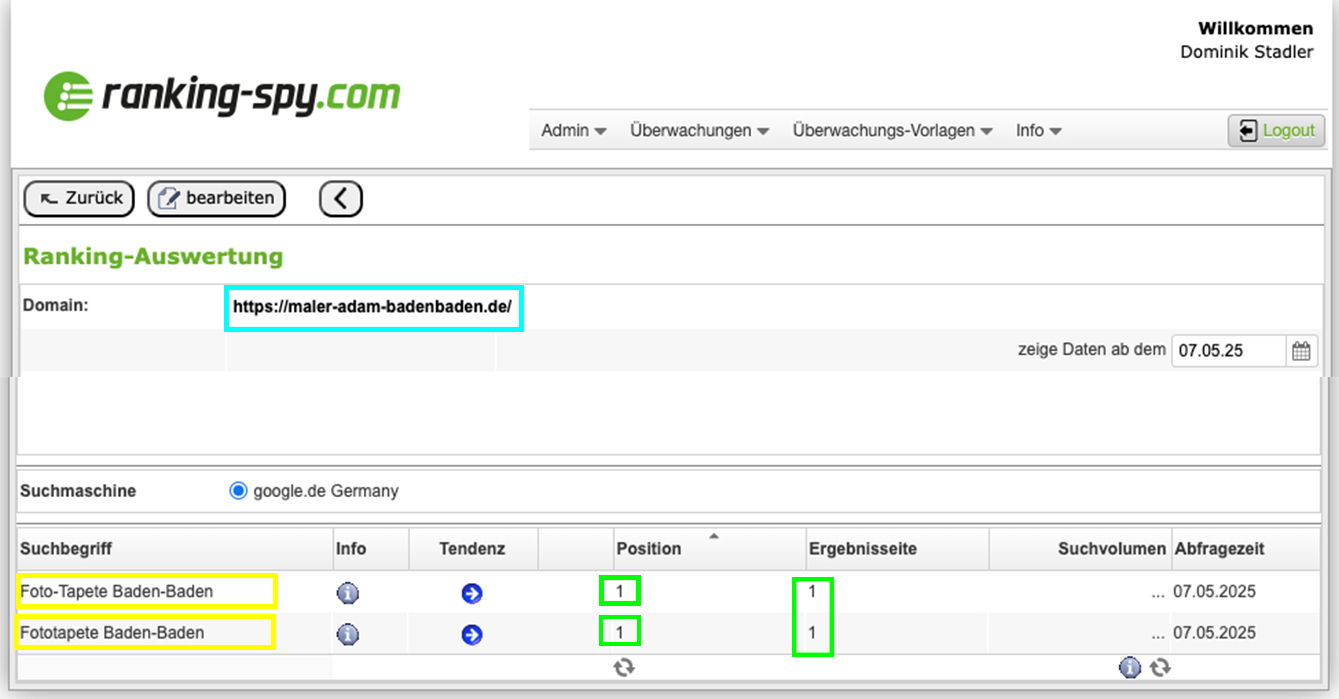Refresh search volume using bottom-right refresh icon
Image resolution: width=1339 pixels, height=699 pixels.
tap(1160, 667)
